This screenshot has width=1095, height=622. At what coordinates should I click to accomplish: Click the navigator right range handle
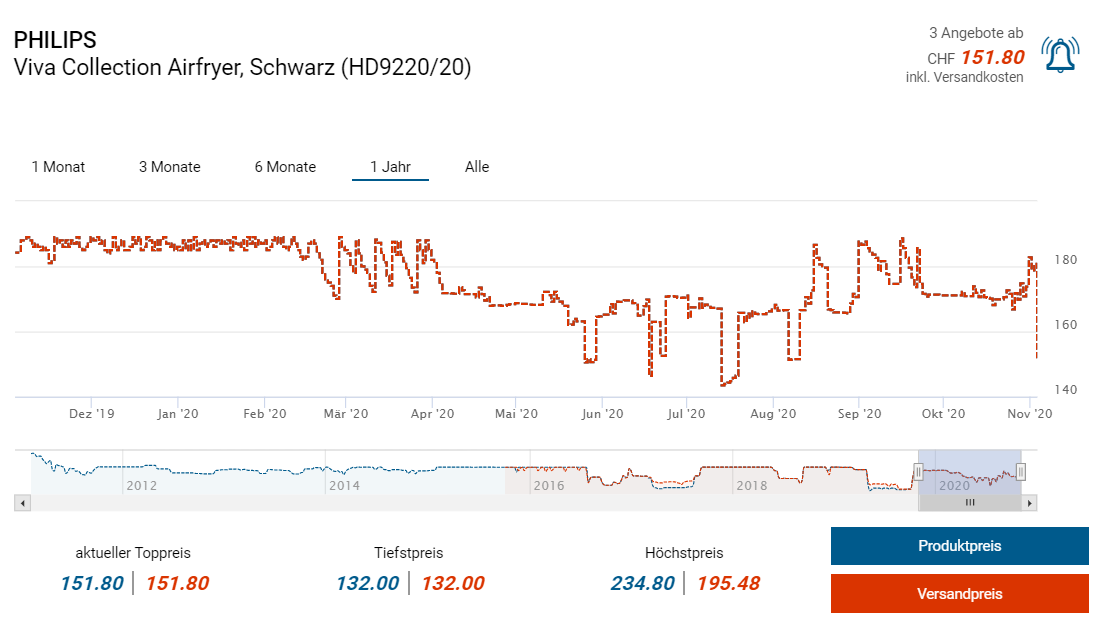(x=1020, y=472)
